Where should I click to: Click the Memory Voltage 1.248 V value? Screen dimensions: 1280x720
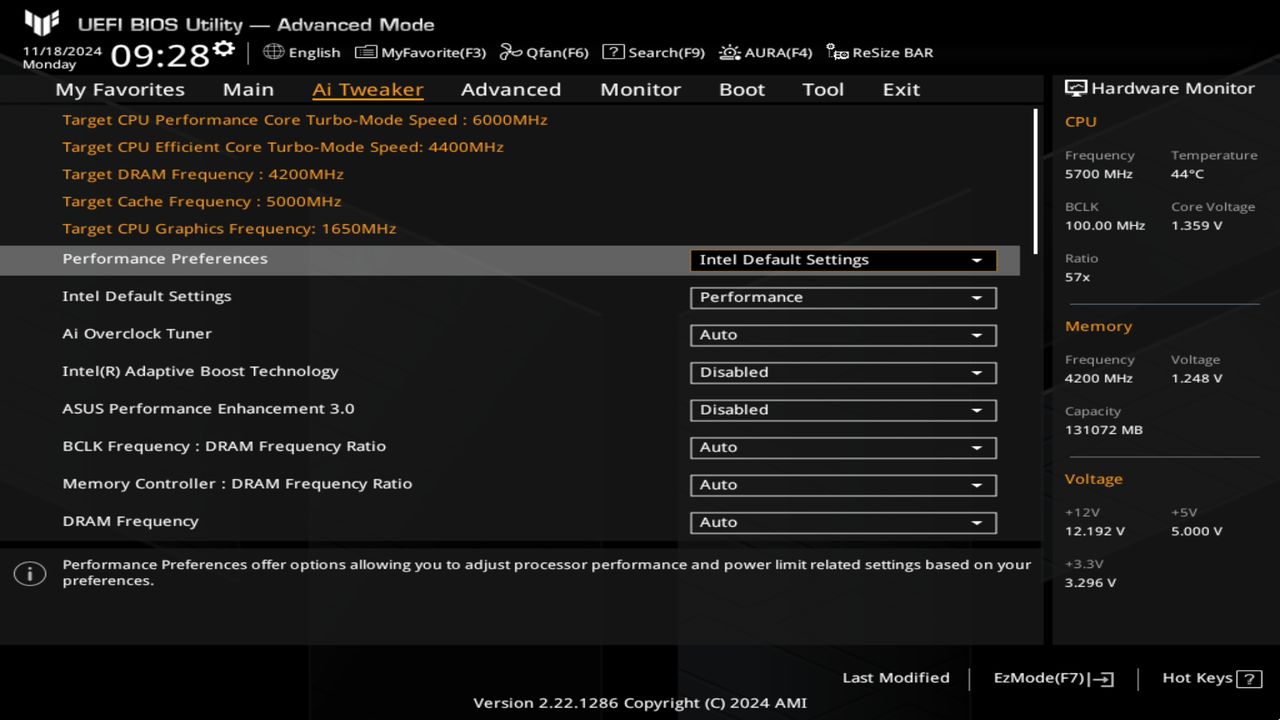(x=1196, y=378)
